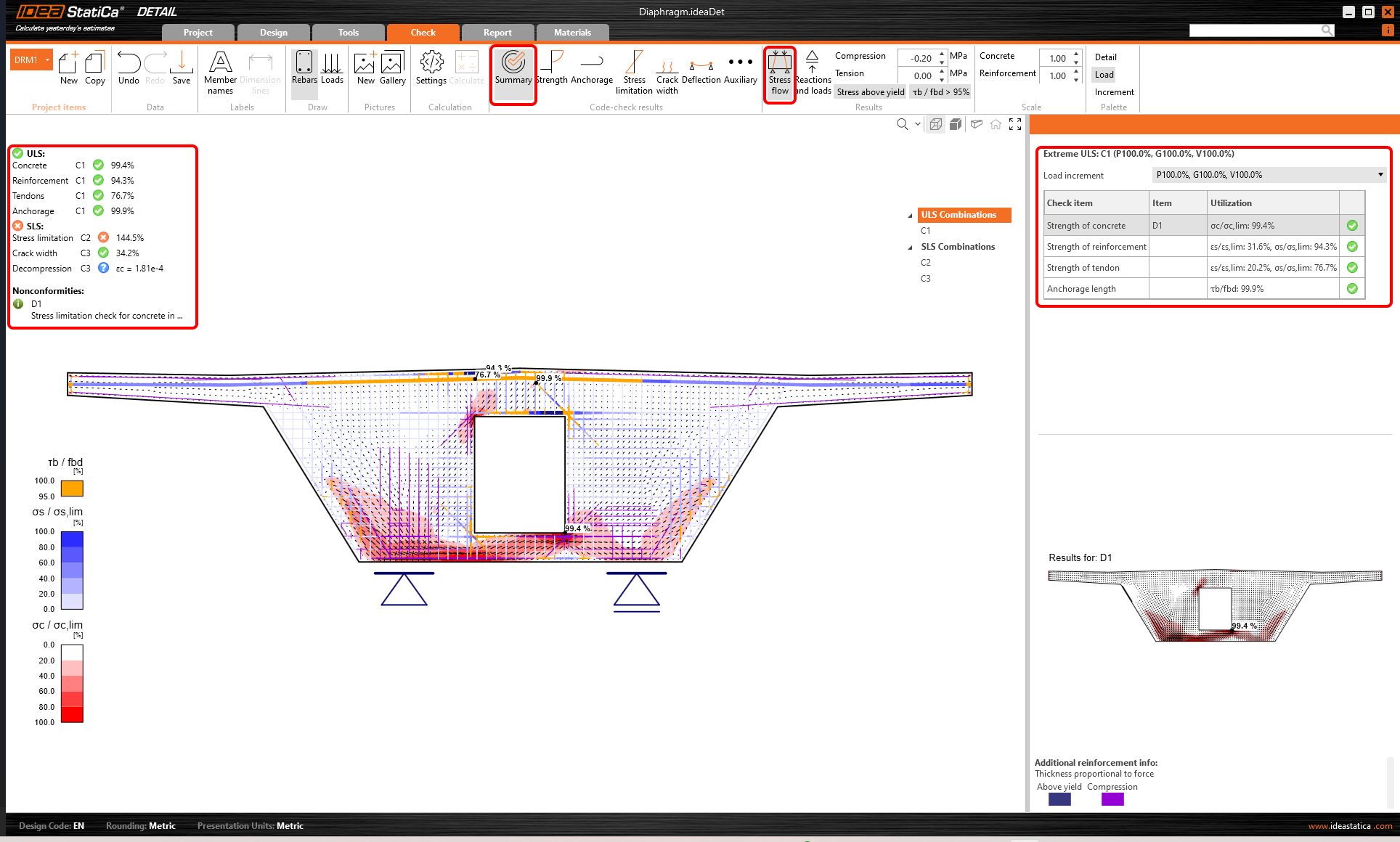Collapse the SLS Combinations tree node

911,248
